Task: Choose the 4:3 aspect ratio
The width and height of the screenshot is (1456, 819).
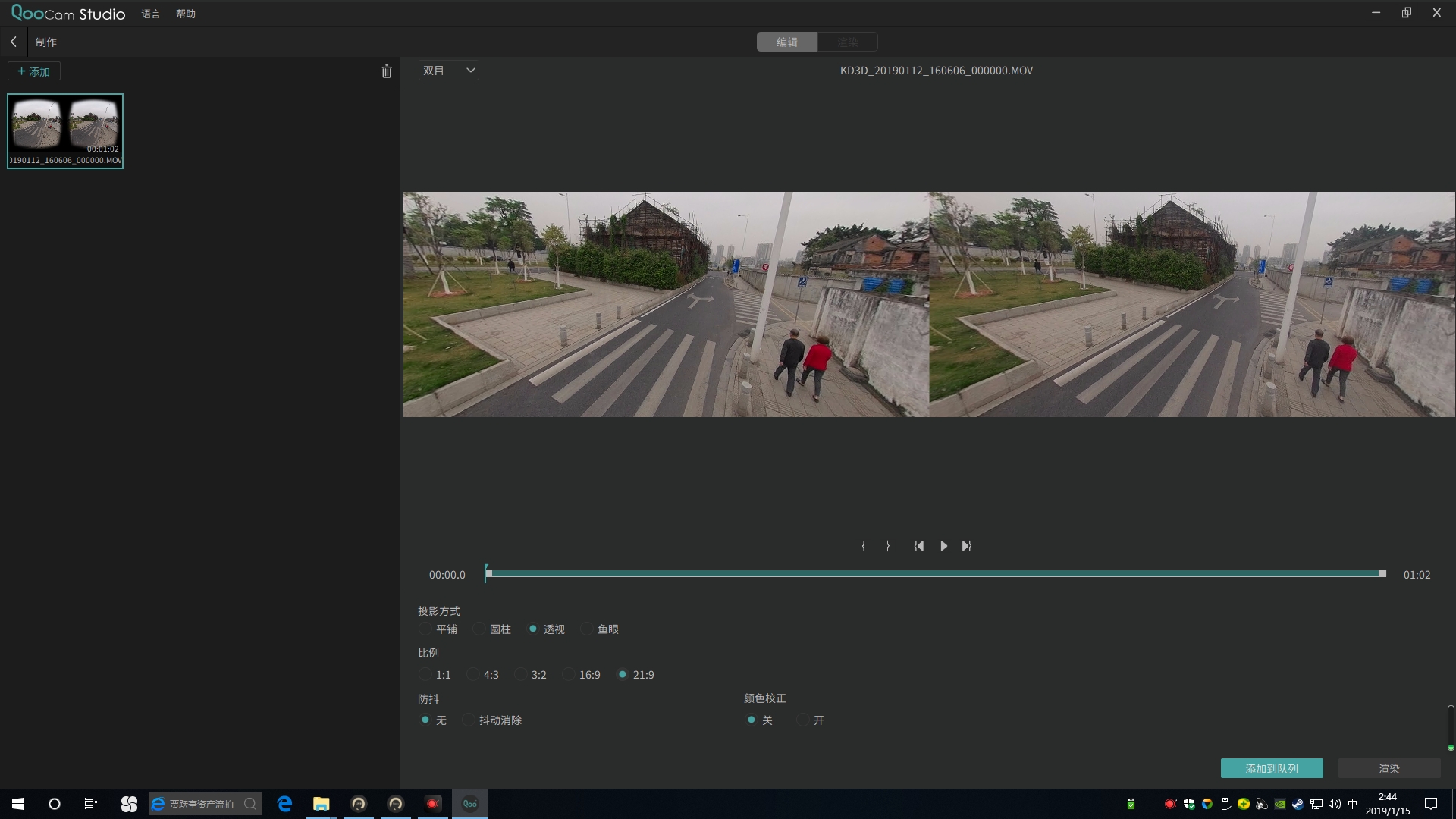Action: click(483, 675)
